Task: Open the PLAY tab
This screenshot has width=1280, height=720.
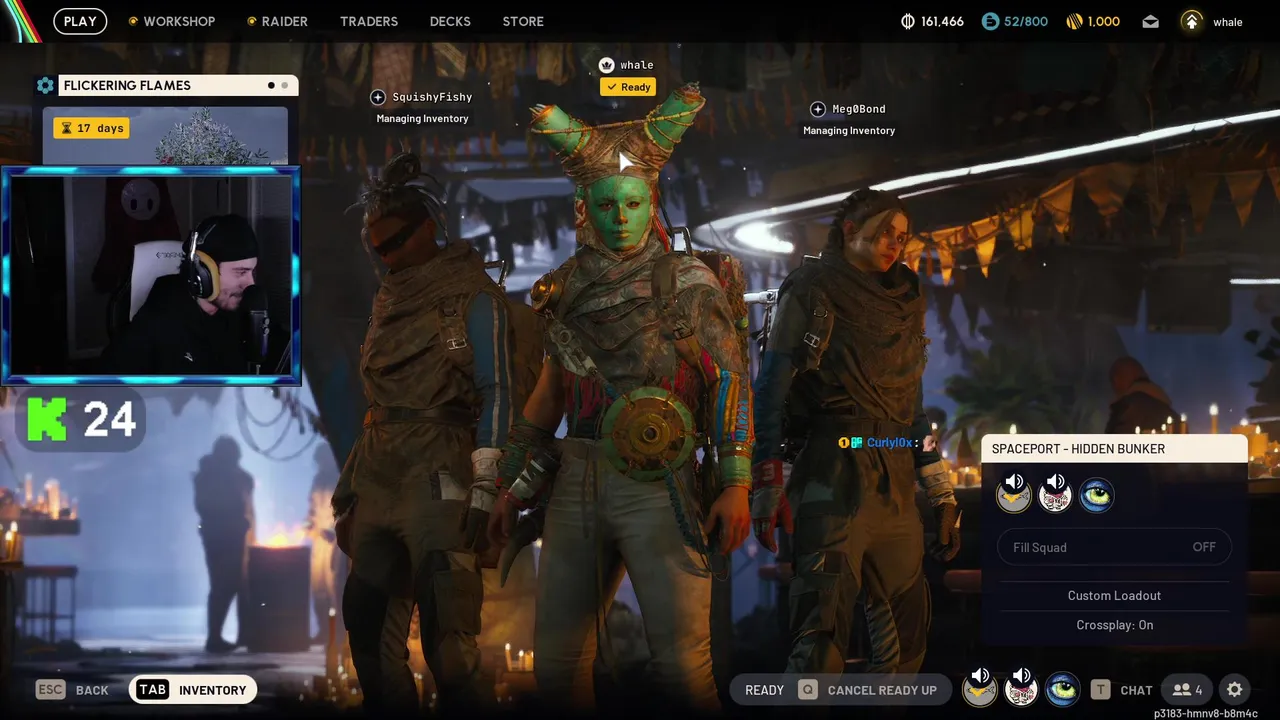Action: point(80,21)
